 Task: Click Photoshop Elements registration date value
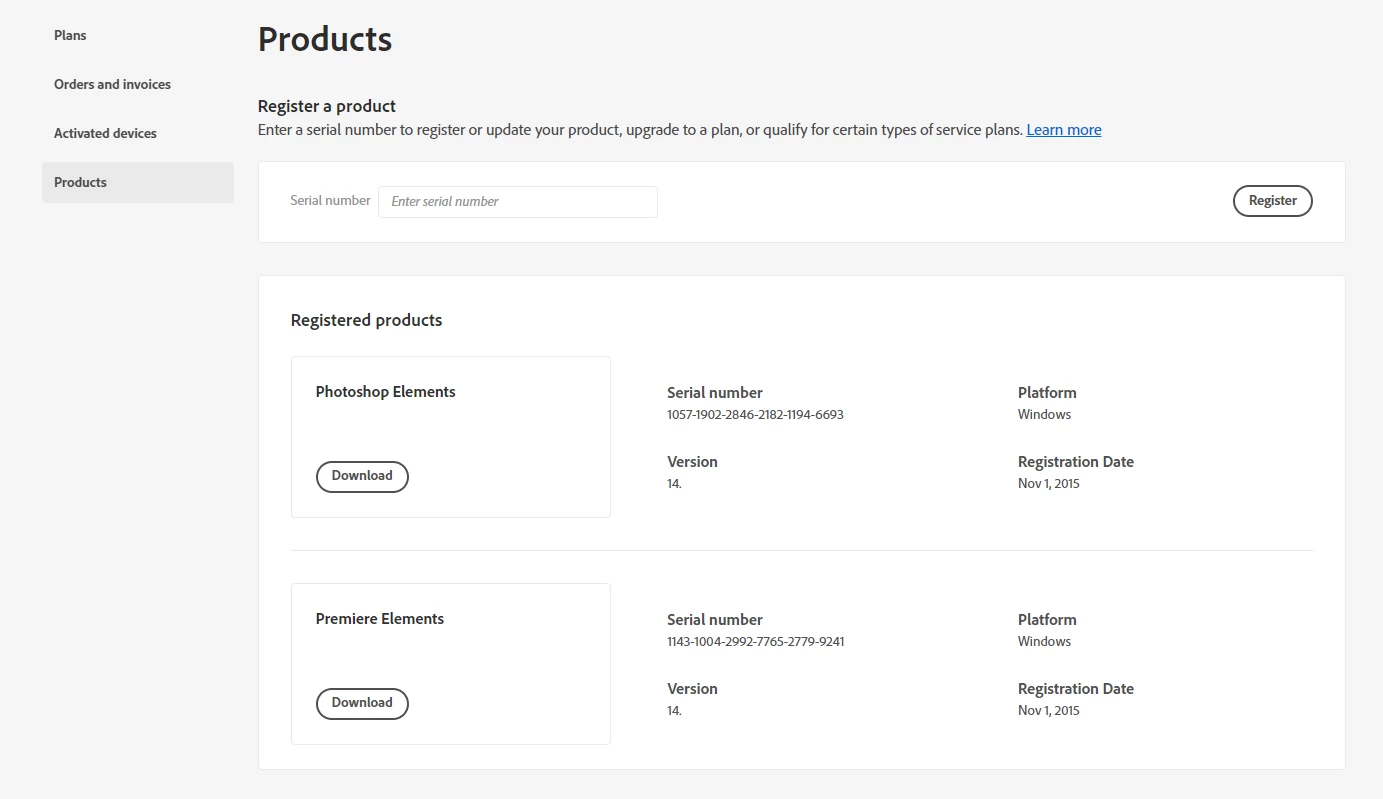point(1048,484)
